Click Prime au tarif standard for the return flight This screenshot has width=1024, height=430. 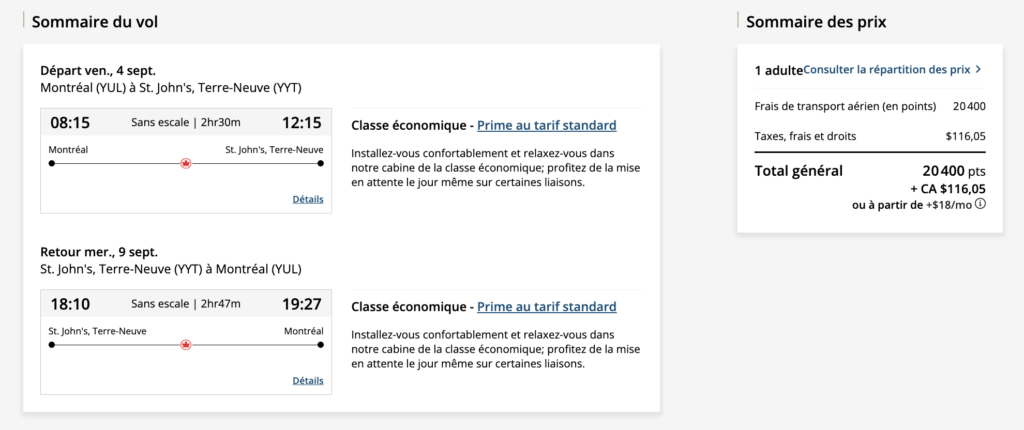(547, 306)
